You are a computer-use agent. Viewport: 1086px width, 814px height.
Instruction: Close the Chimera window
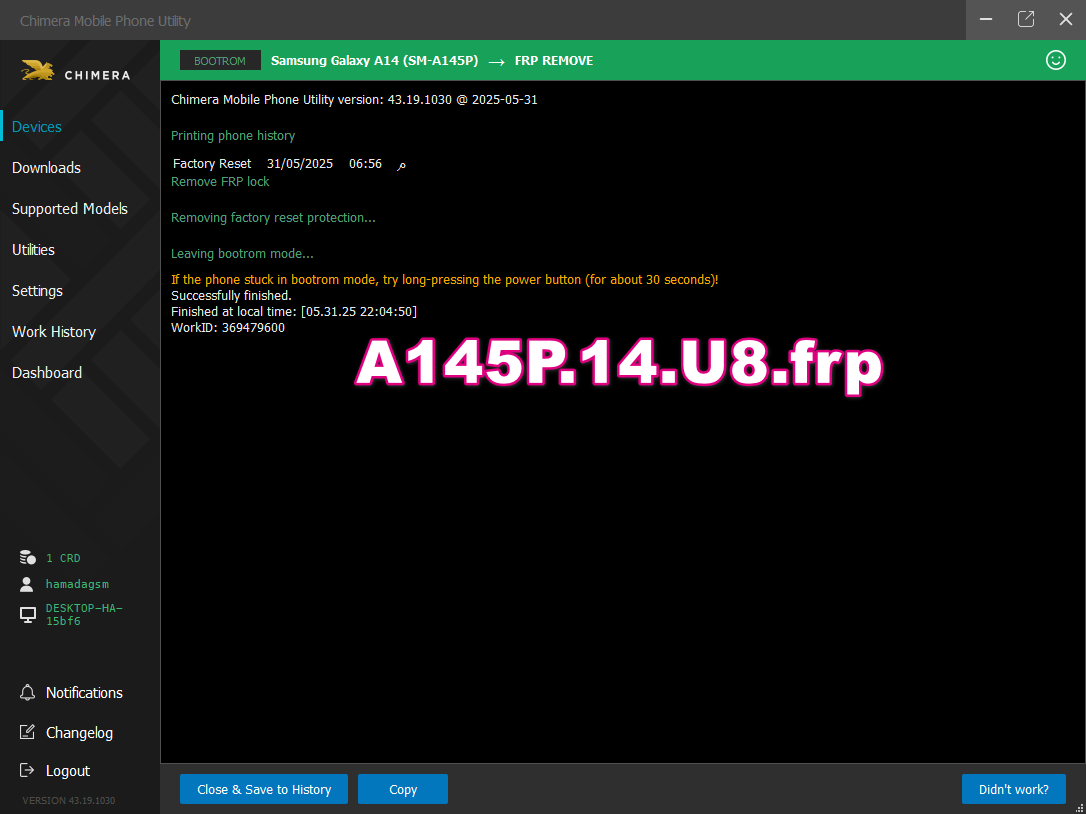pos(1066,19)
